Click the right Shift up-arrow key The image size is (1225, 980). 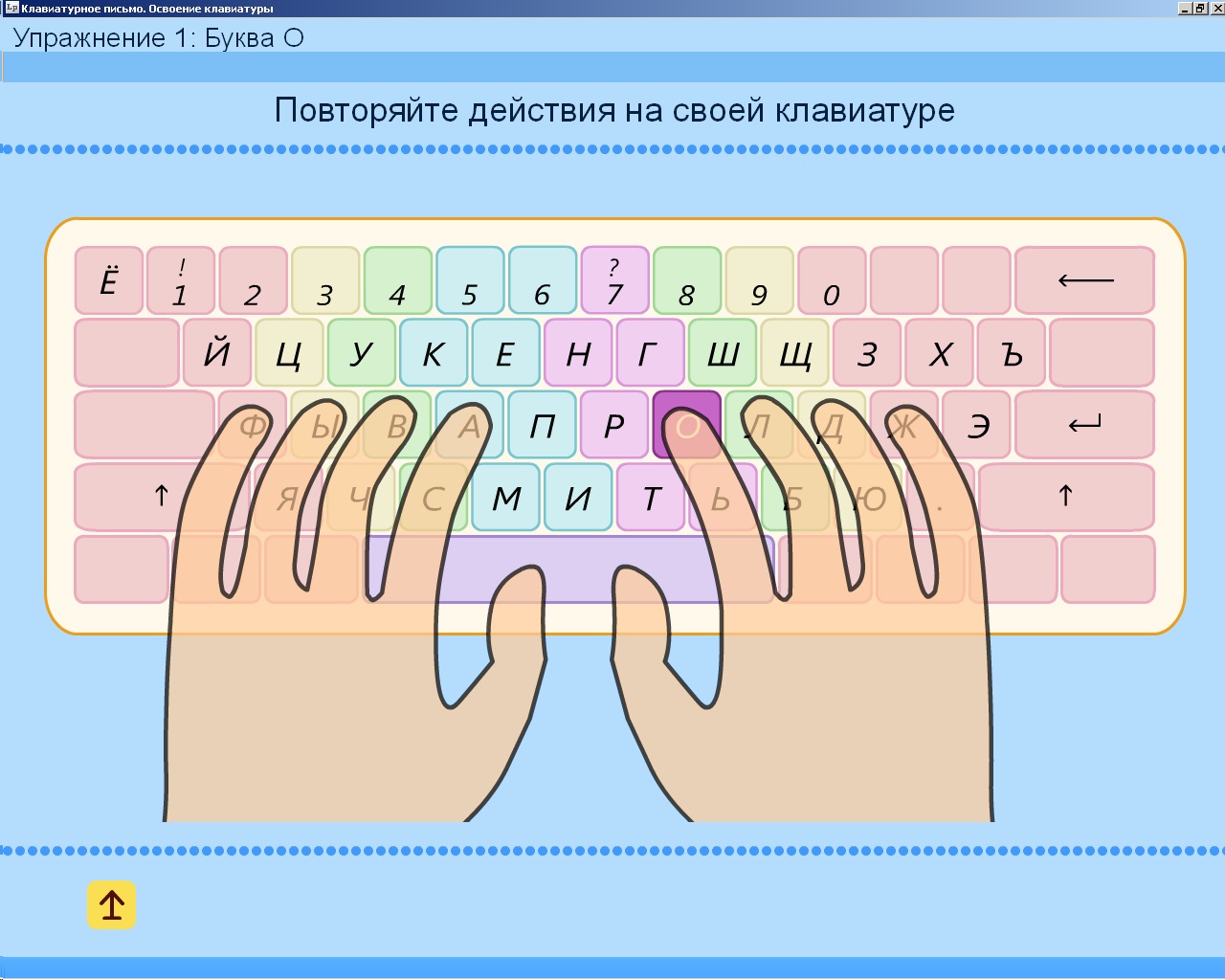point(1065,496)
